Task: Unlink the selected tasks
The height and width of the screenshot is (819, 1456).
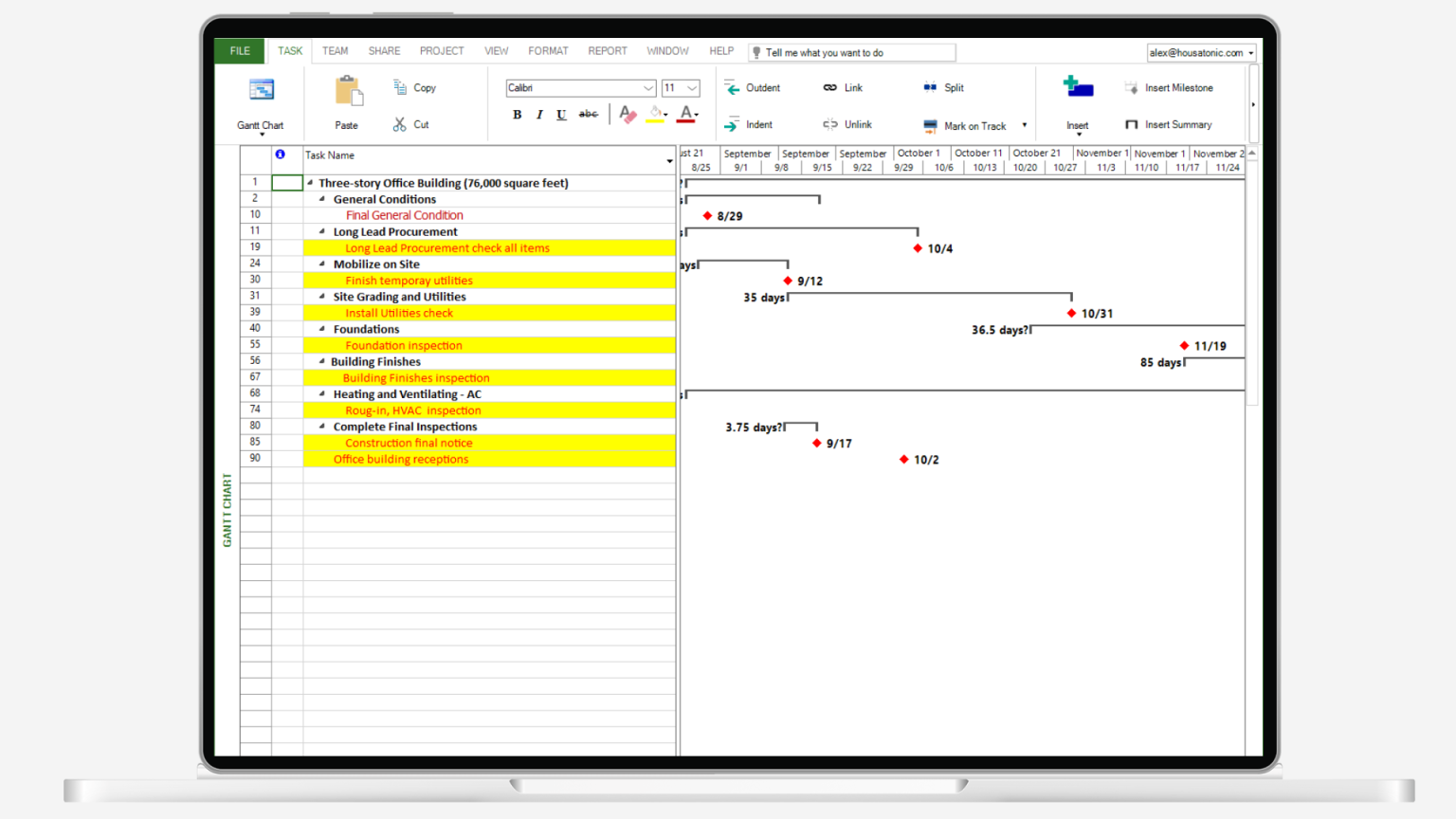Action: pyautogui.click(x=847, y=124)
